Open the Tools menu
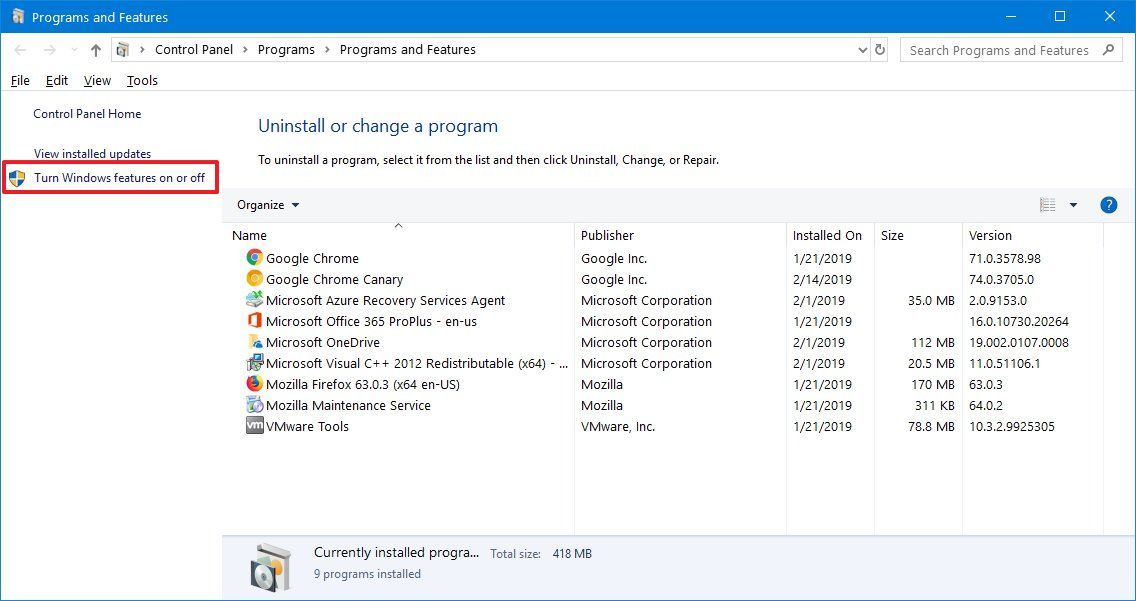1136x601 pixels. 141,81
